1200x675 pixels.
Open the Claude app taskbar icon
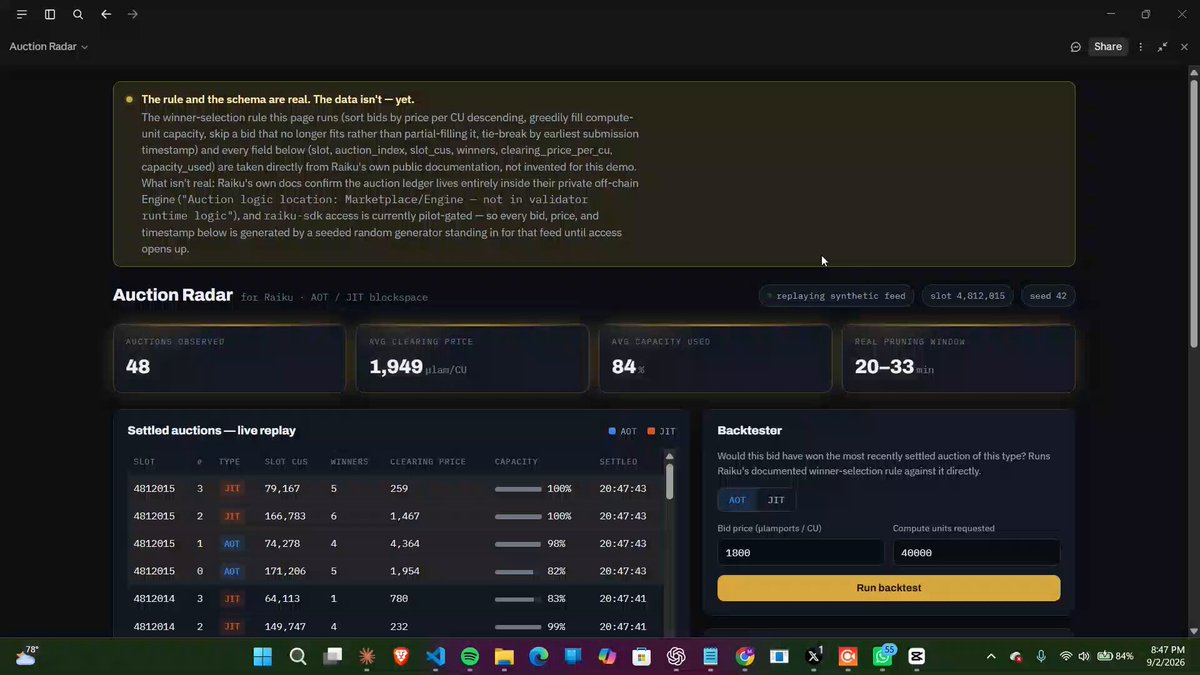[367, 657]
